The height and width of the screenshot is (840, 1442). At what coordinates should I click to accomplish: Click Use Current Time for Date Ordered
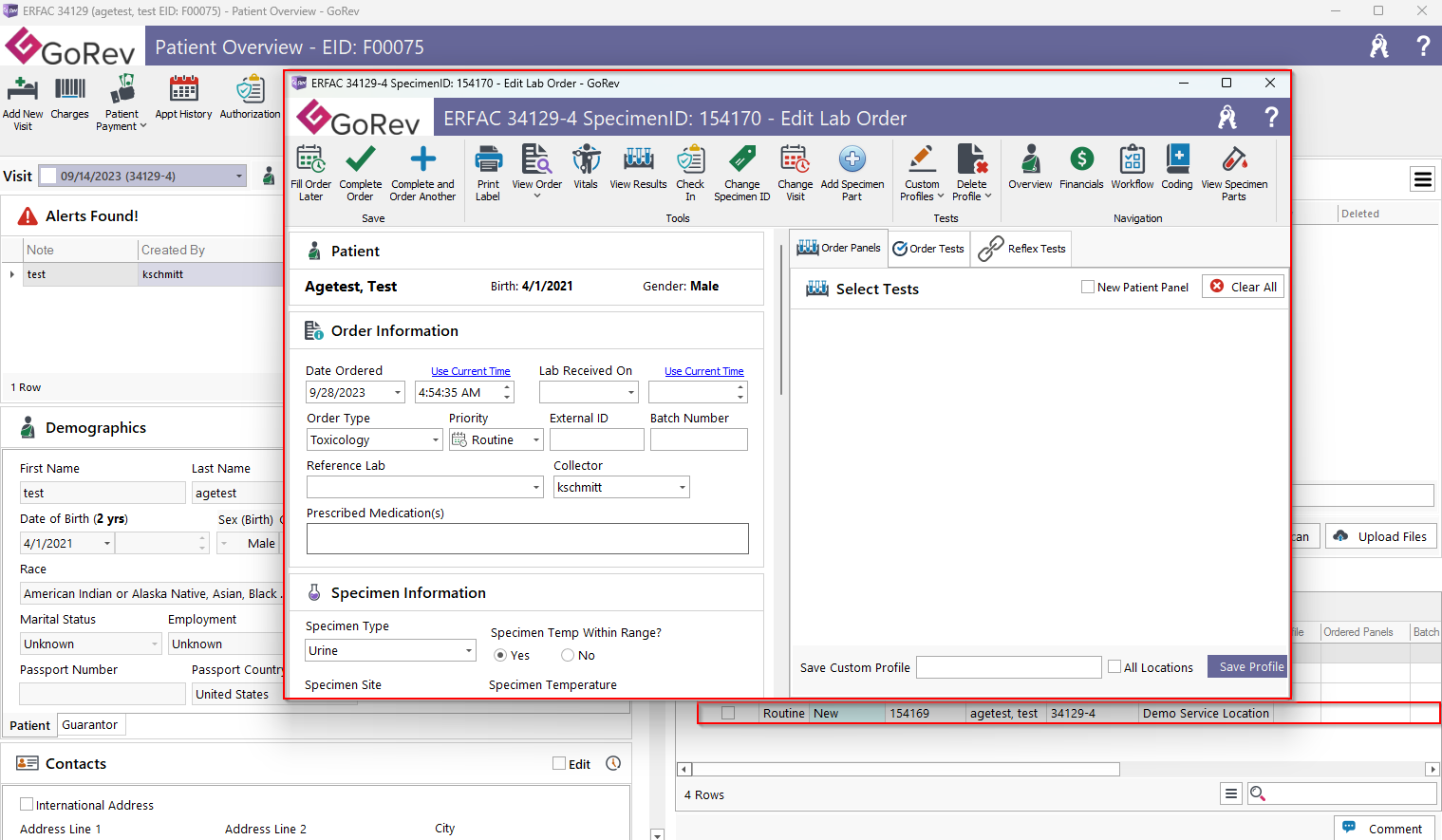click(x=471, y=371)
